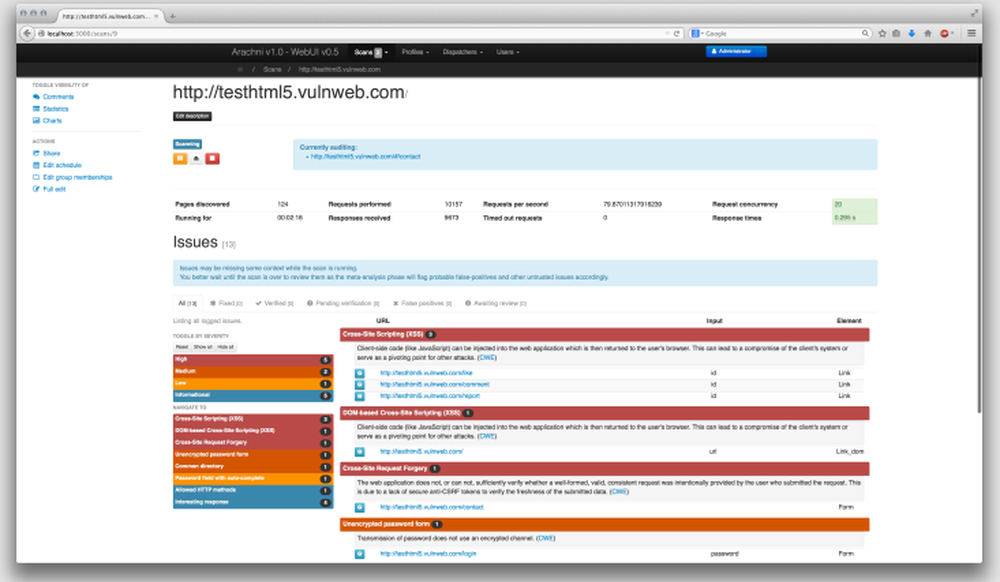Open the Users dropdown menu
Image resolution: width=1000 pixels, height=582 pixels.
(x=508, y=52)
